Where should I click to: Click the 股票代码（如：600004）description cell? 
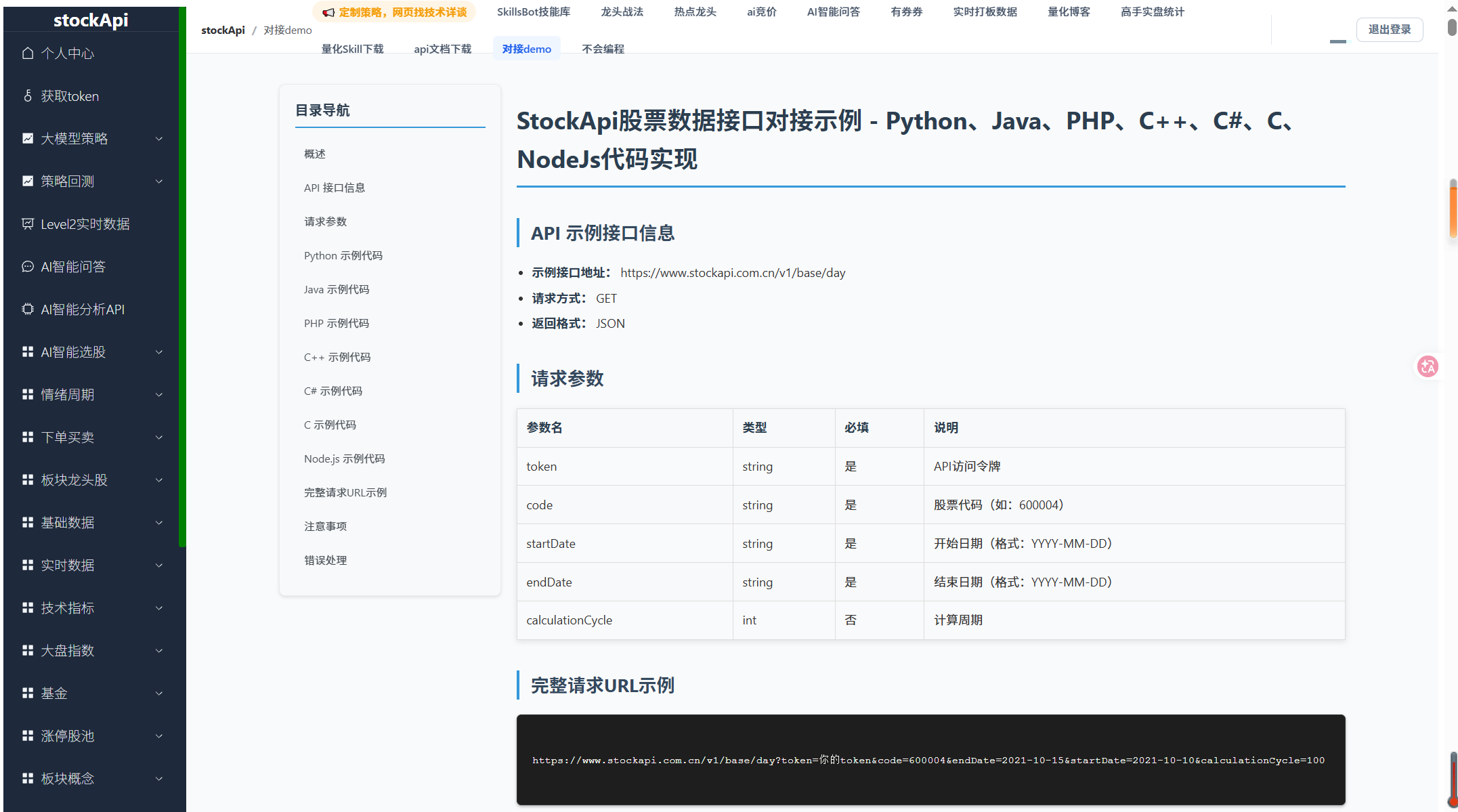(x=1134, y=505)
